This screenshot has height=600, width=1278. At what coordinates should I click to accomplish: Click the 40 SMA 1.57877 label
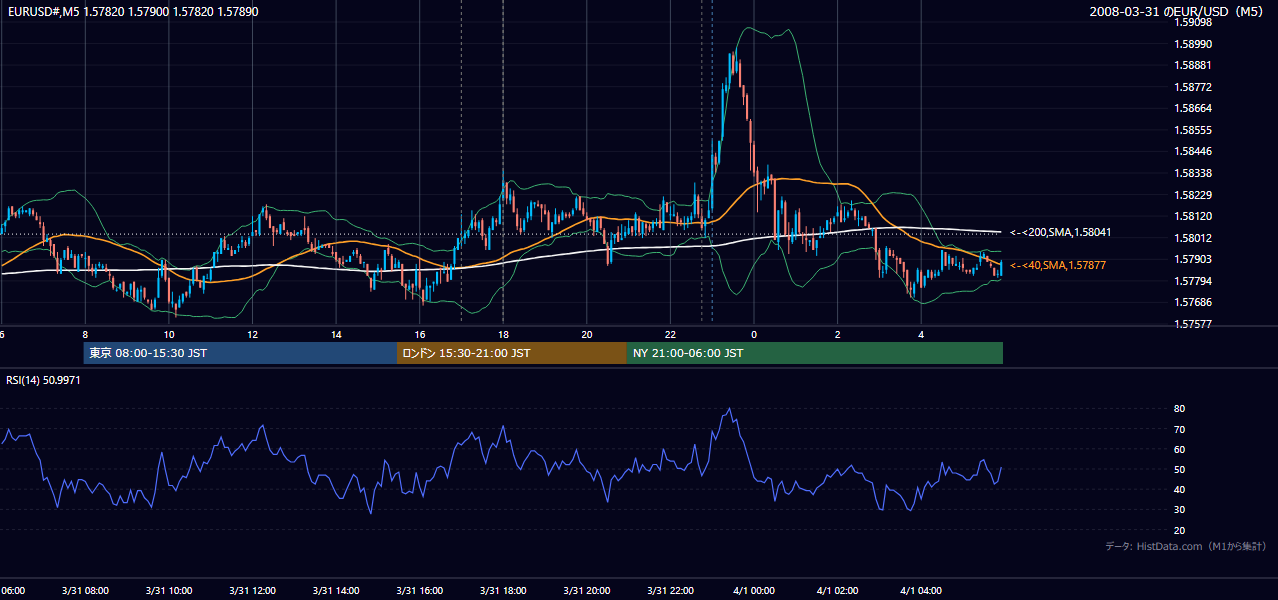click(1057, 265)
